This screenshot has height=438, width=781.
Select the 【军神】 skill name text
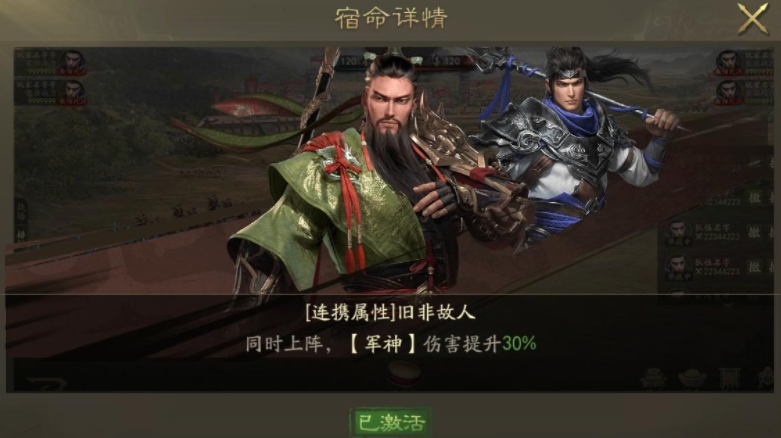pyautogui.click(x=383, y=344)
